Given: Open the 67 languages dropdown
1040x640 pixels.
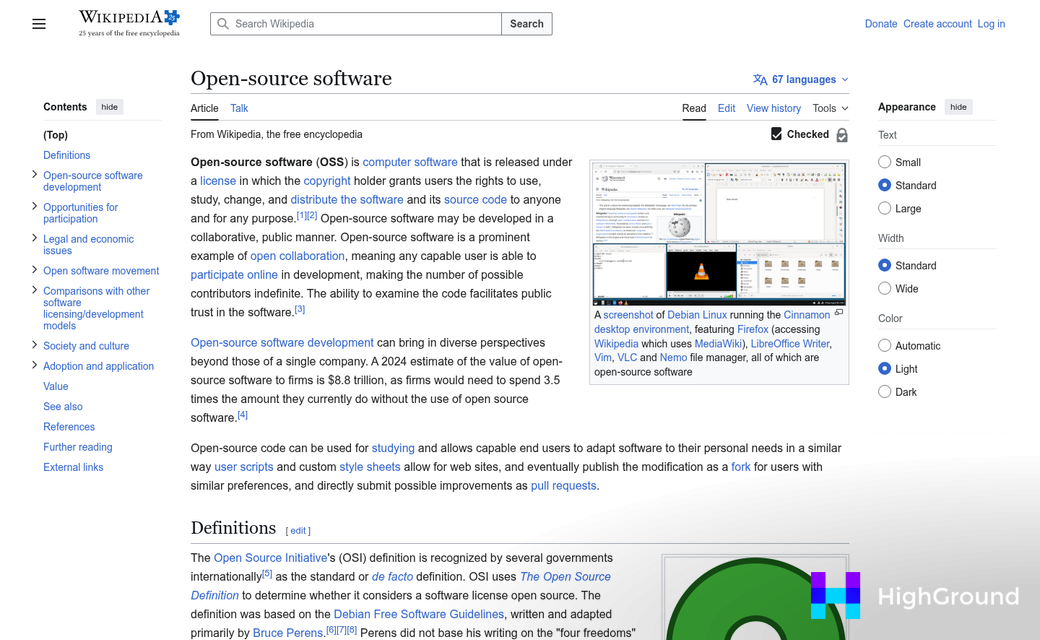Looking at the screenshot, I should click(x=801, y=80).
